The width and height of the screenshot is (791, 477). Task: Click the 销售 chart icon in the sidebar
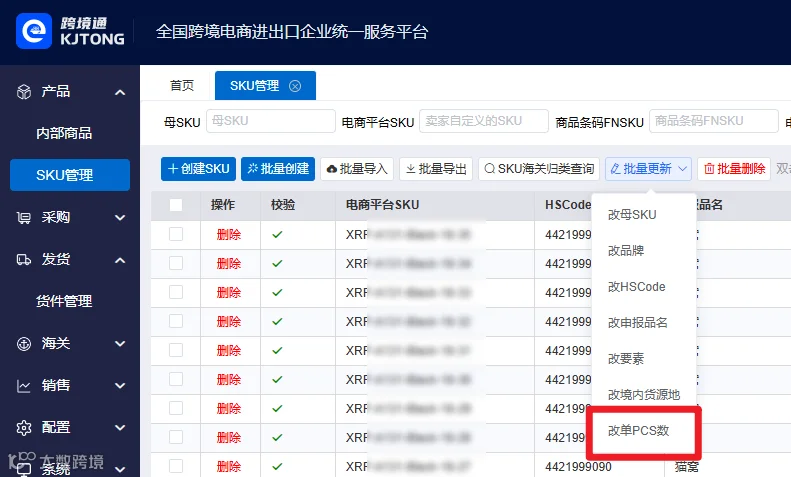click(x=24, y=386)
